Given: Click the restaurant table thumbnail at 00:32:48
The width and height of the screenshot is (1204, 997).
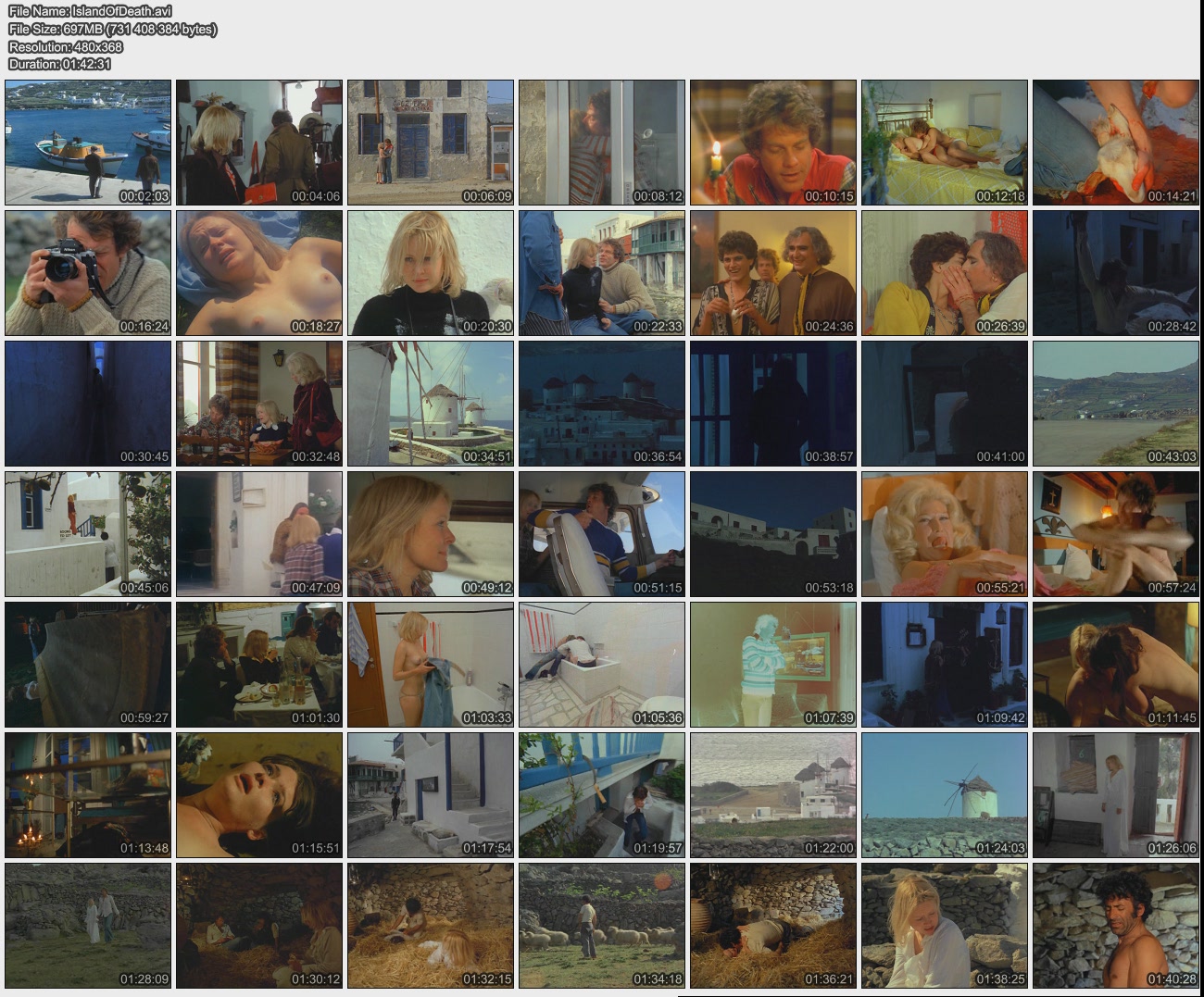Looking at the screenshot, I should (x=259, y=404).
